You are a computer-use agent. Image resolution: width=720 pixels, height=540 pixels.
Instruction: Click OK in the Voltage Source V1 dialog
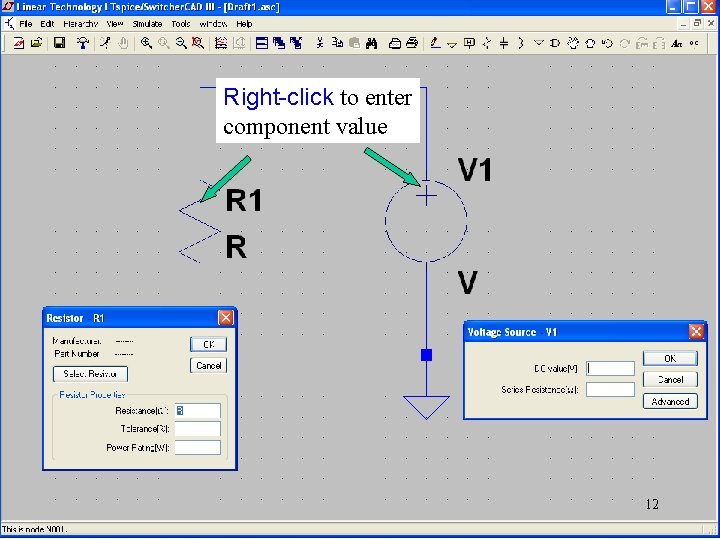(670, 359)
